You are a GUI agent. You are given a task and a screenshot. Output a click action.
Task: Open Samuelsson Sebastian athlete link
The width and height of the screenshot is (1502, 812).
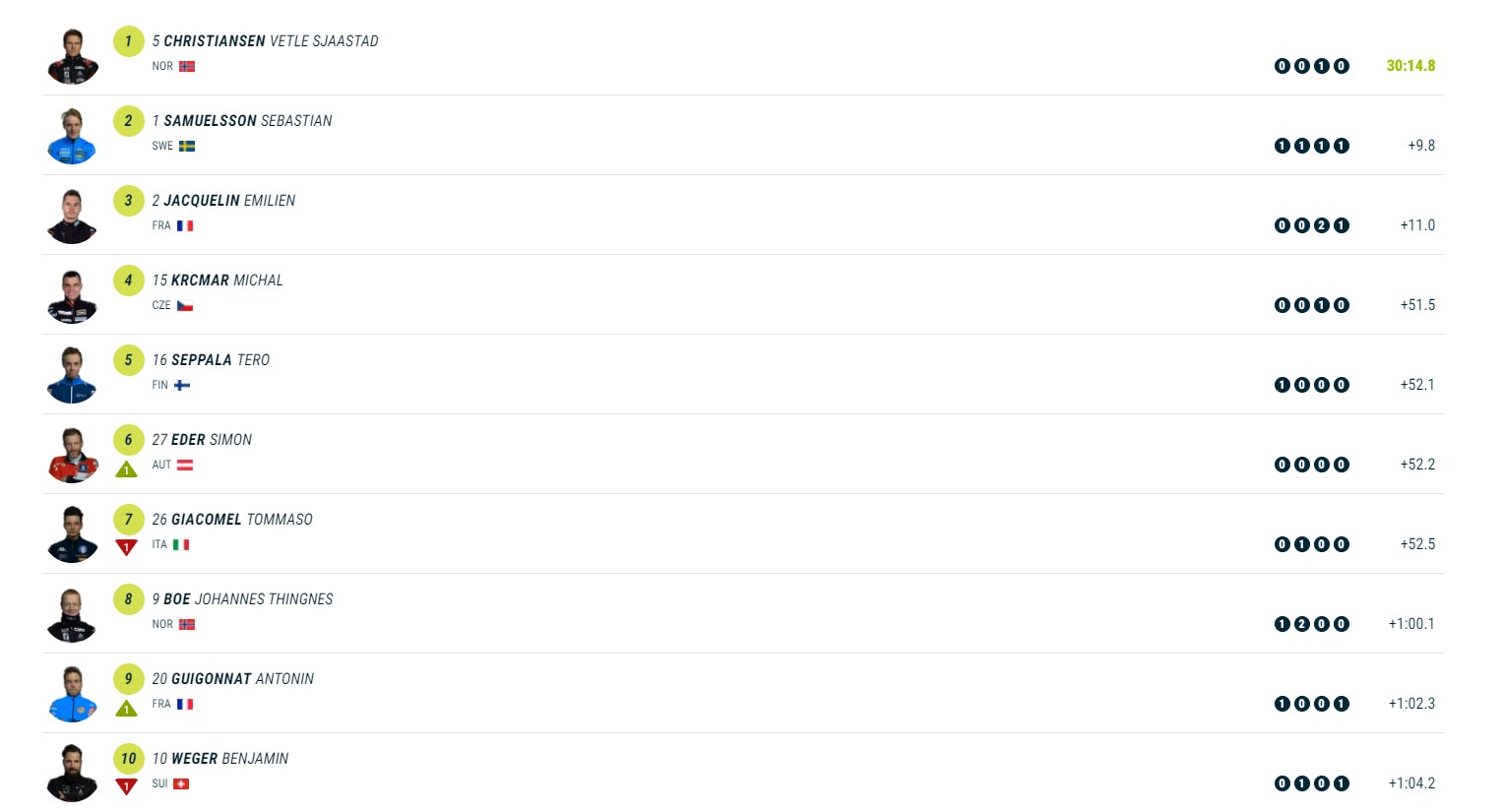point(247,121)
